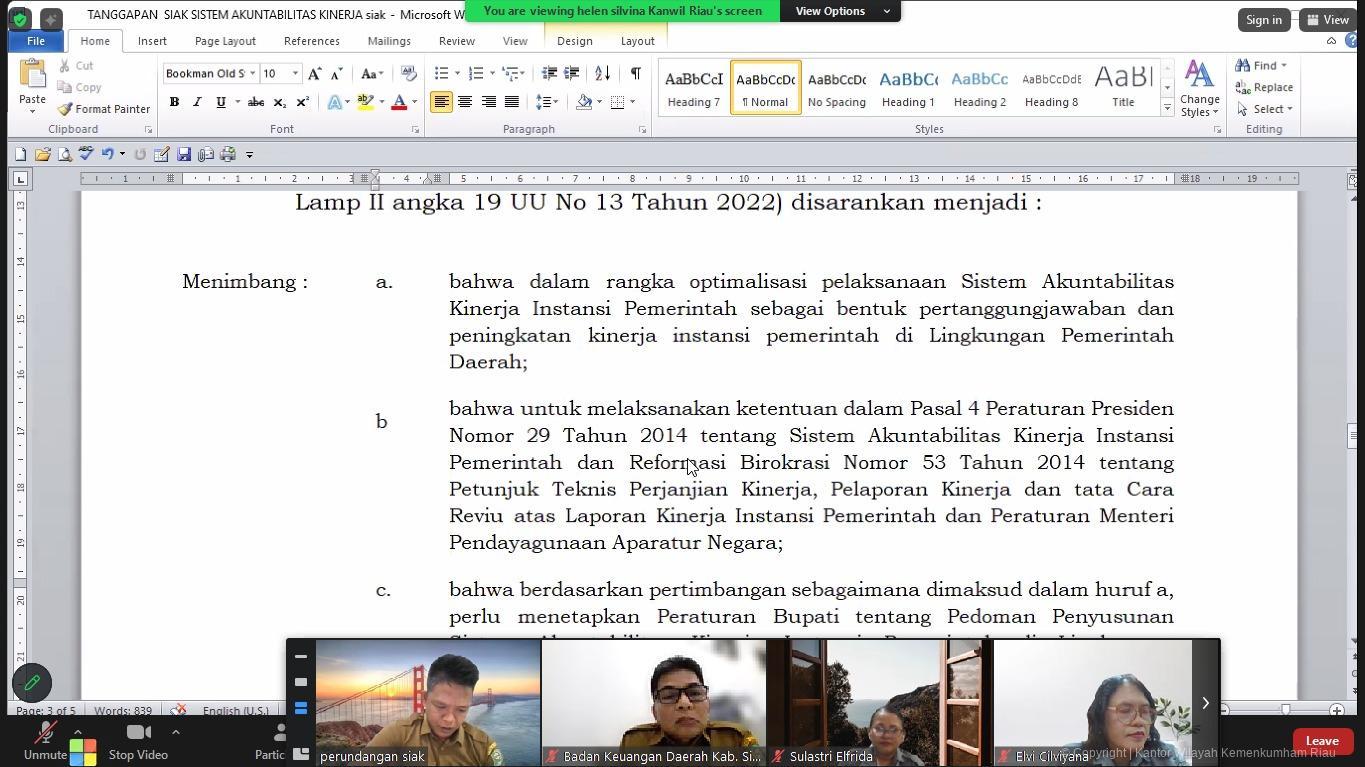
Task: Apply the Heading 1 style
Action: [x=908, y=87]
